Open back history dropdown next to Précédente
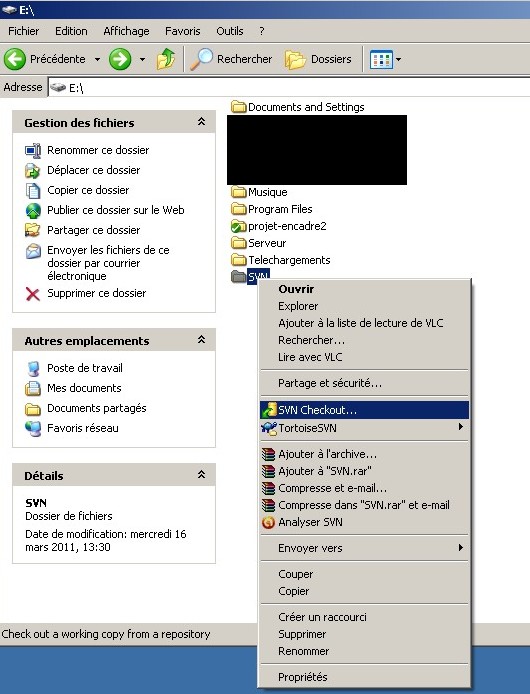This screenshot has height=694, width=530. (x=97, y=59)
